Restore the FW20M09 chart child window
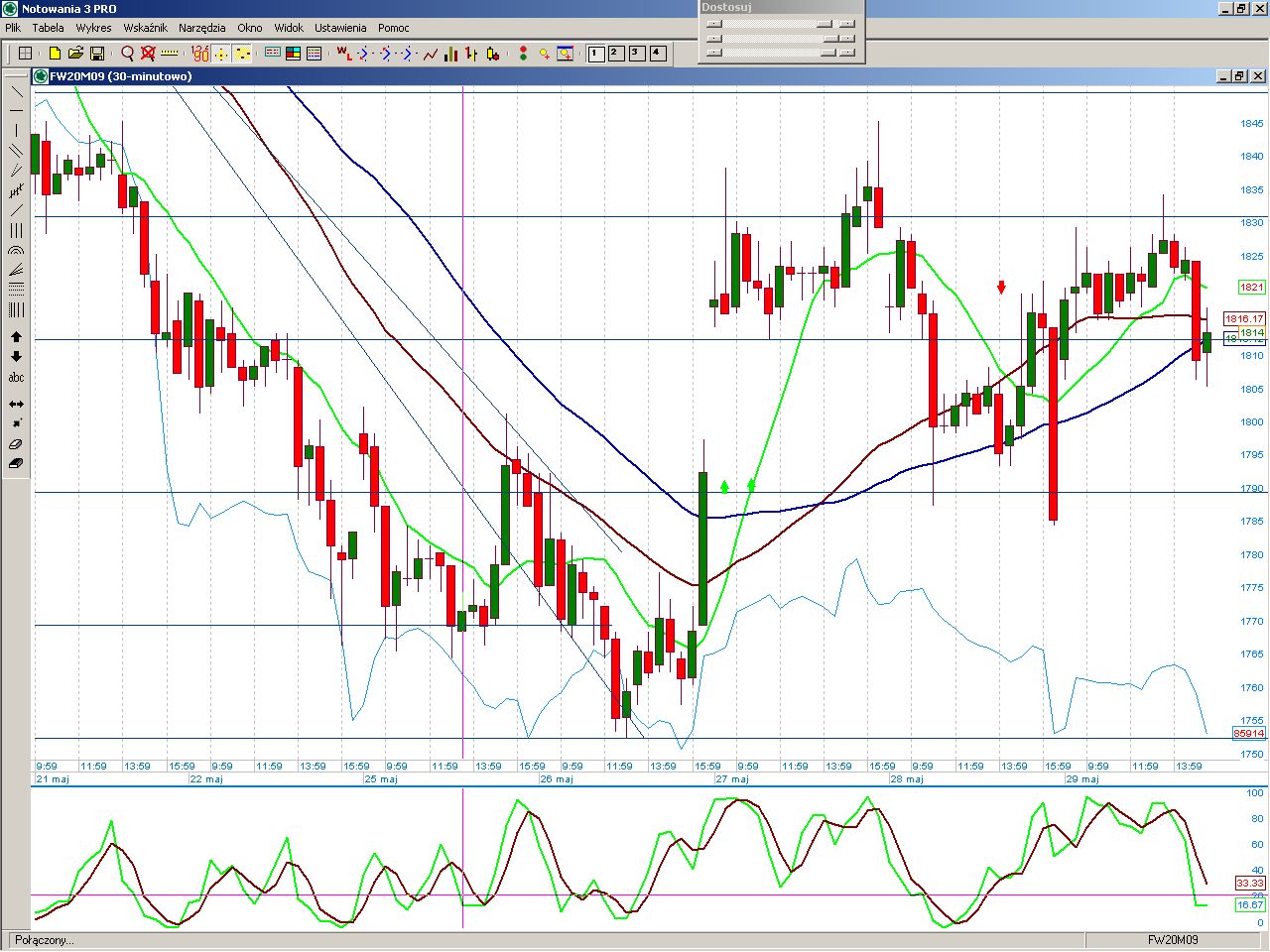The width and height of the screenshot is (1270, 952). (1240, 76)
